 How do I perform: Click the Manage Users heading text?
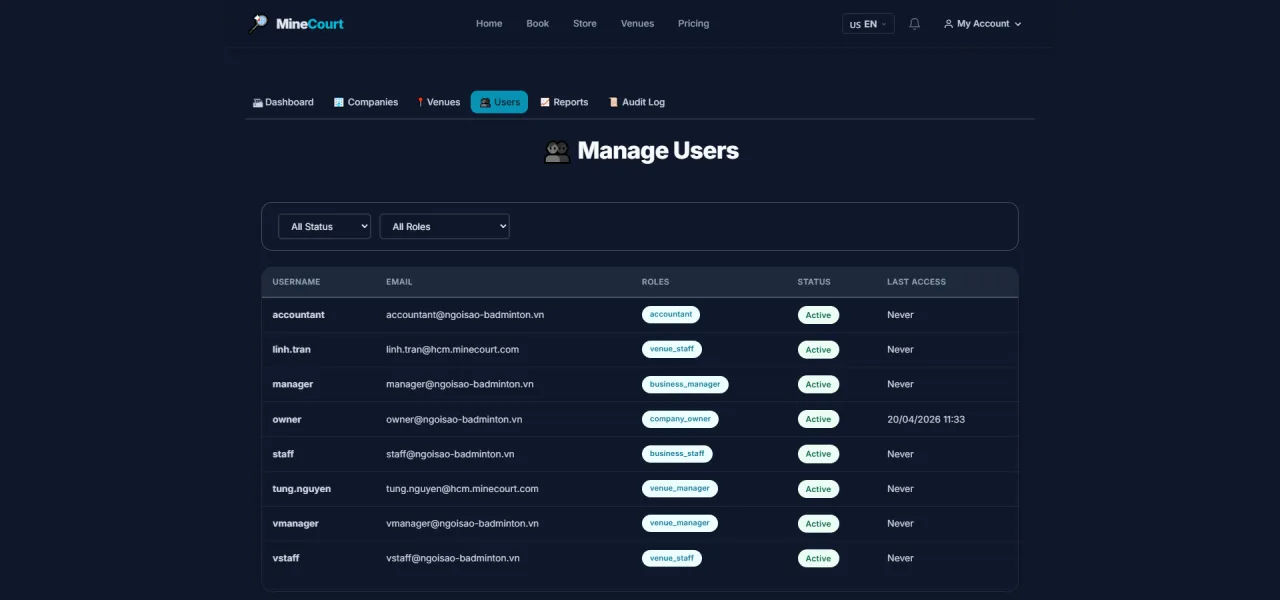[x=658, y=151]
